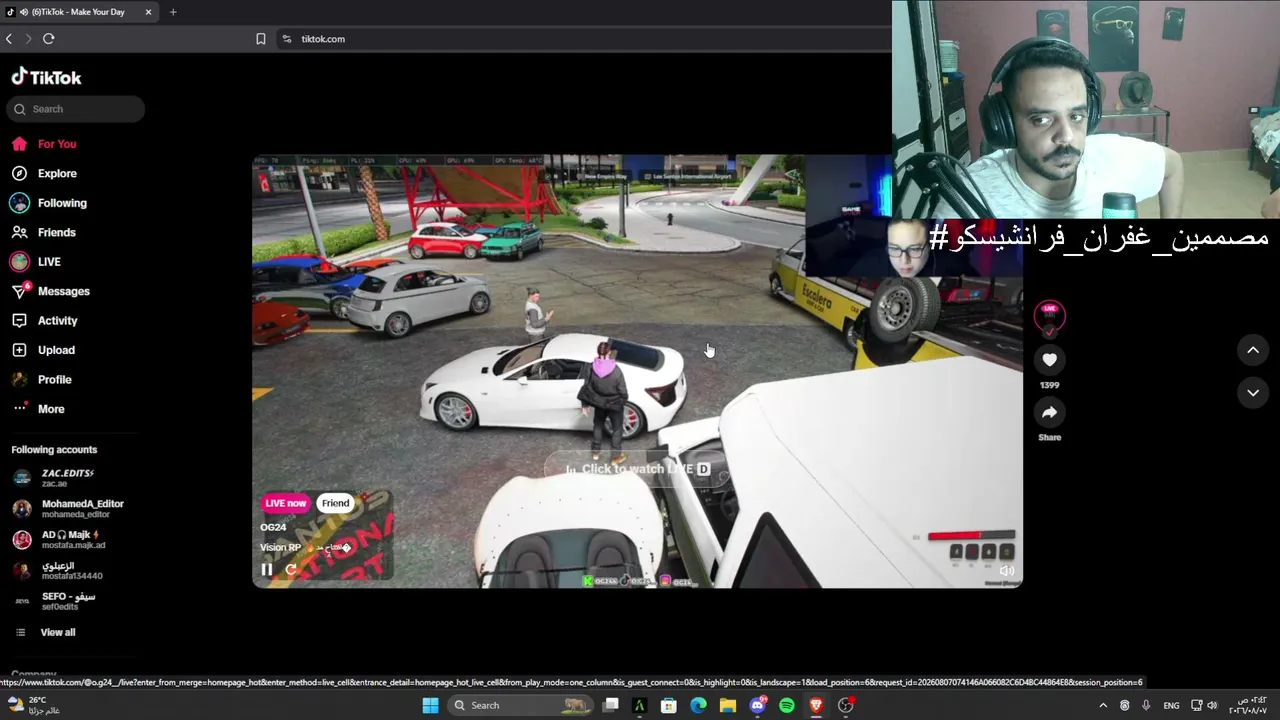Select LIVE in the sidebar
1280x720 pixels.
[49, 262]
